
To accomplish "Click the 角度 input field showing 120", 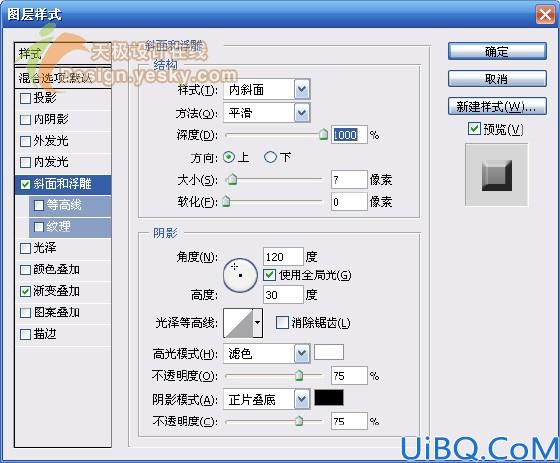I will click(283, 257).
